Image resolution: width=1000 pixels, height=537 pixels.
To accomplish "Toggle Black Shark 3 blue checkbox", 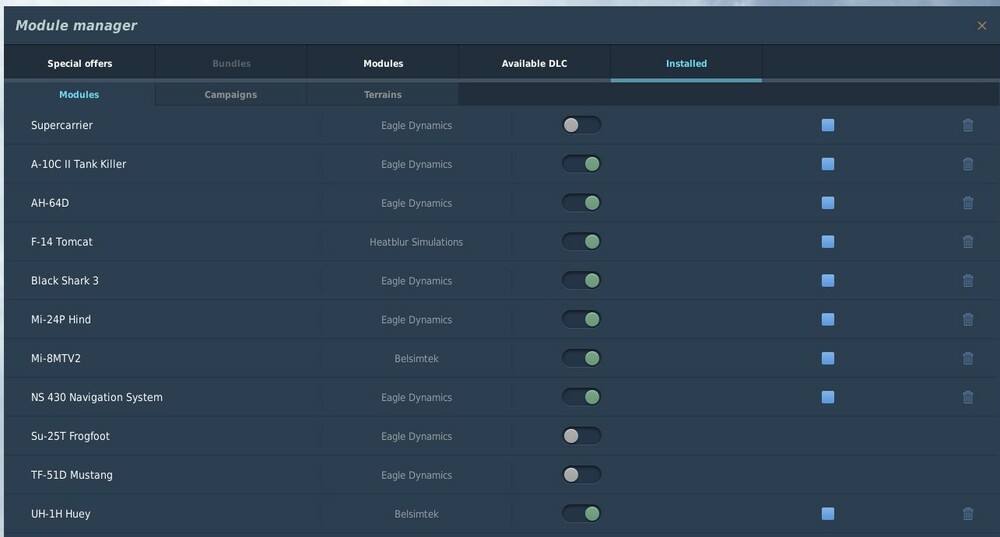I will click(x=828, y=281).
